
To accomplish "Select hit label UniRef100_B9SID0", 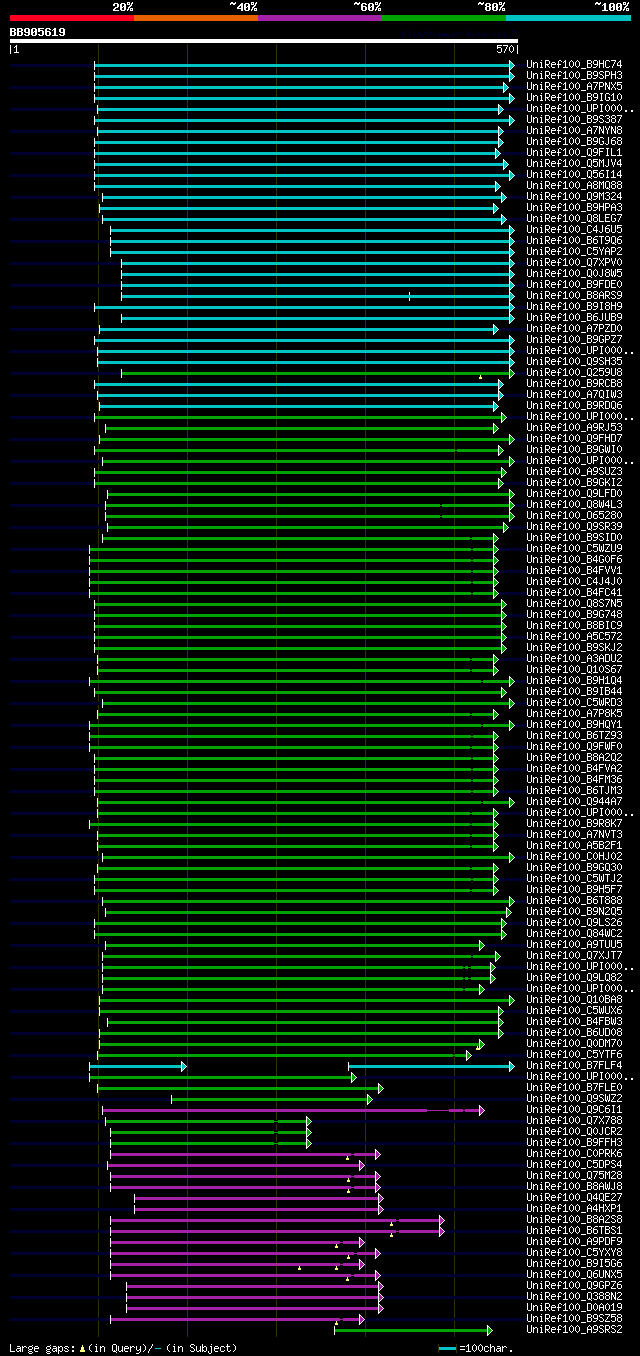I will click(574, 538).
